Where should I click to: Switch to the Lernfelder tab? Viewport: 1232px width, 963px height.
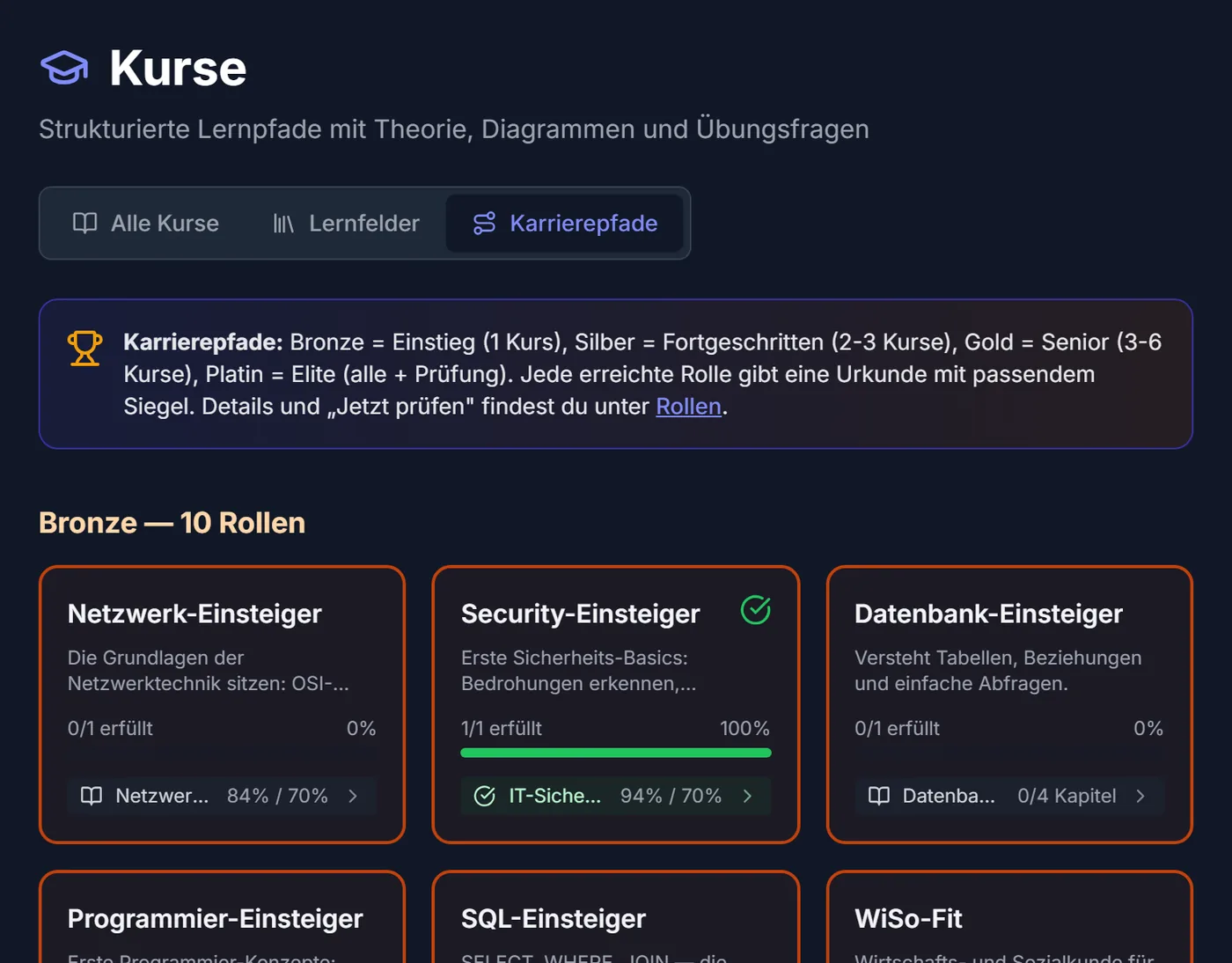click(x=346, y=224)
